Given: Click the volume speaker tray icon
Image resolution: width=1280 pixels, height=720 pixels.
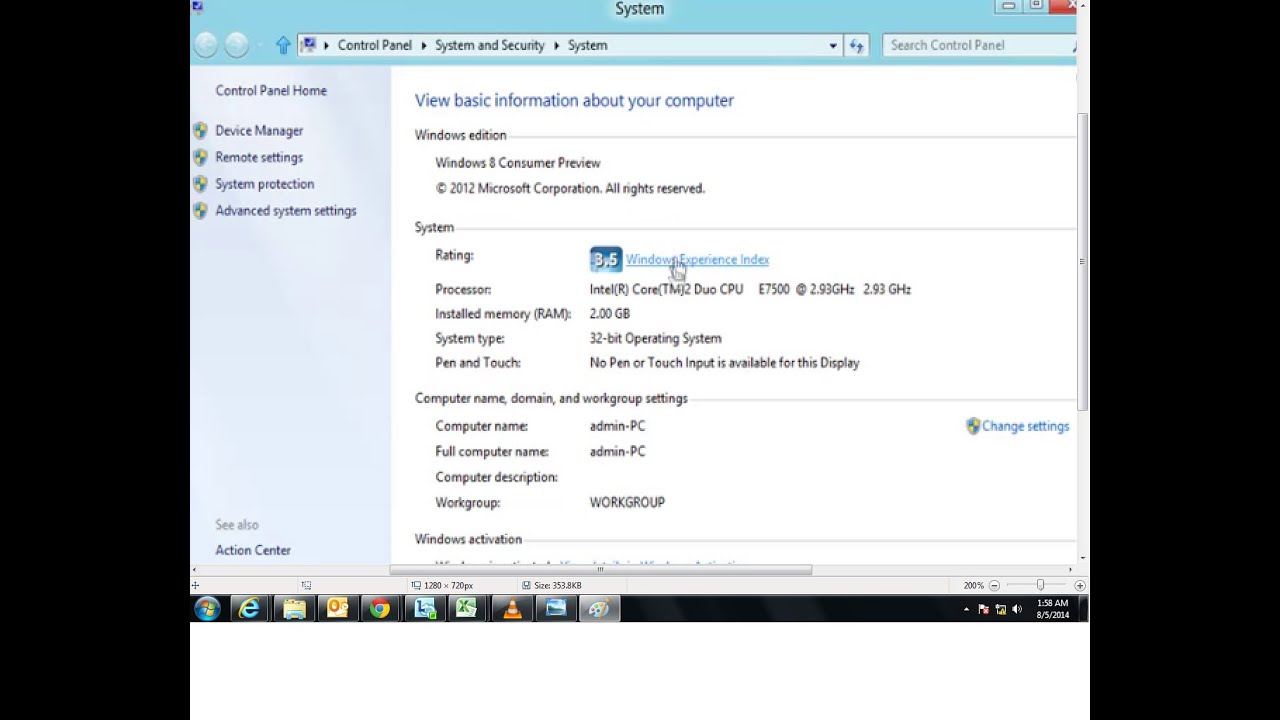Looking at the screenshot, I should 1017,609.
